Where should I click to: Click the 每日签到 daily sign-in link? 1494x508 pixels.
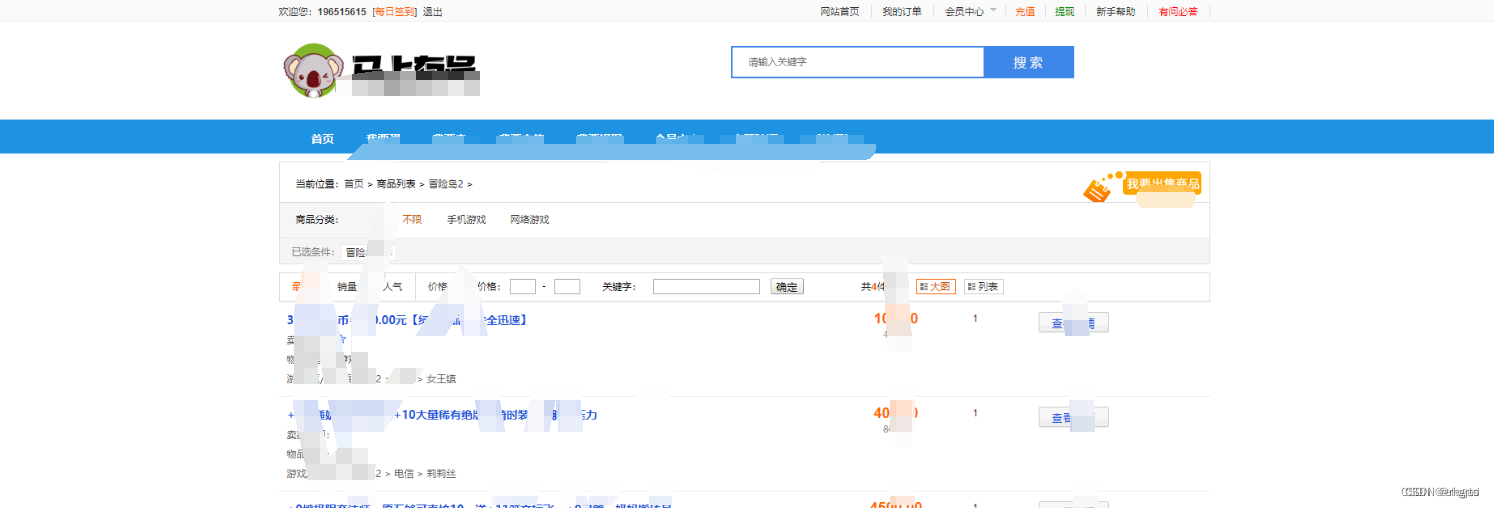[394, 12]
